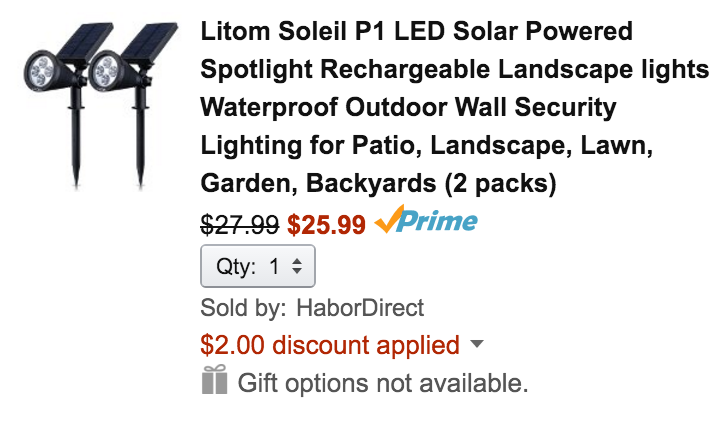This screenshot has width=728, height=424.
Task: Click the Prime logo badge
Action: pyautogui.click(x=438, y=223)
